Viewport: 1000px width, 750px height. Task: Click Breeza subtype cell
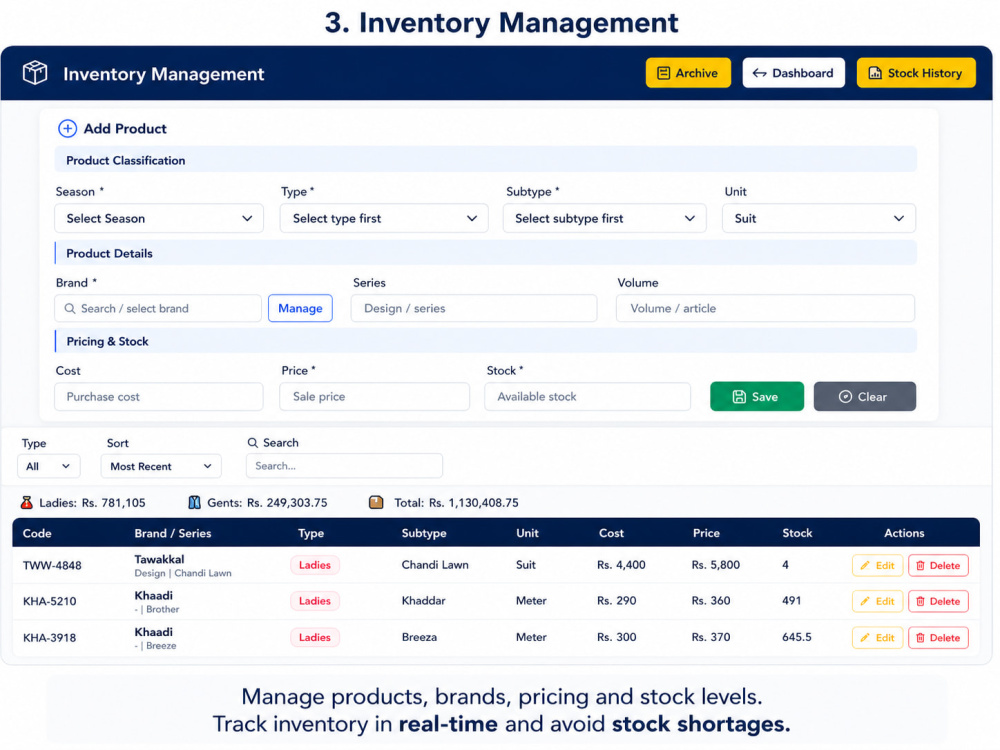click(420, 637)
